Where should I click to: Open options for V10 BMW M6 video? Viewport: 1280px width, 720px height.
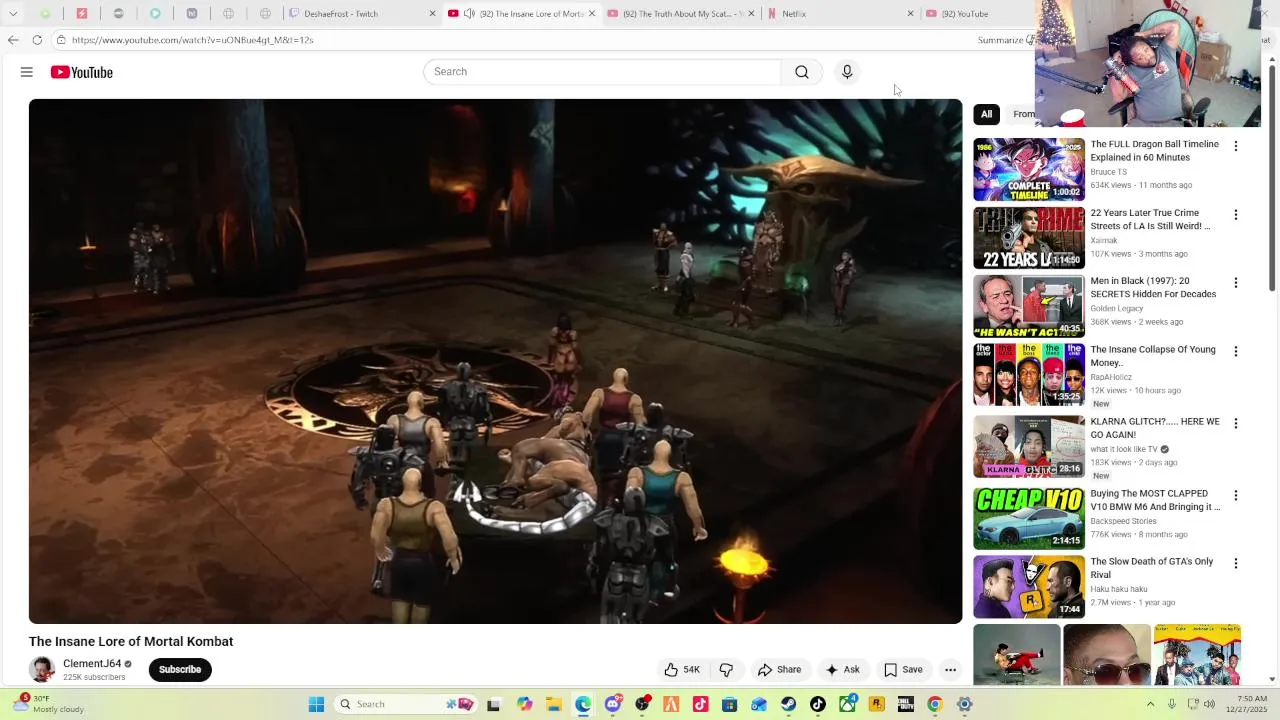click(1236, 496)
